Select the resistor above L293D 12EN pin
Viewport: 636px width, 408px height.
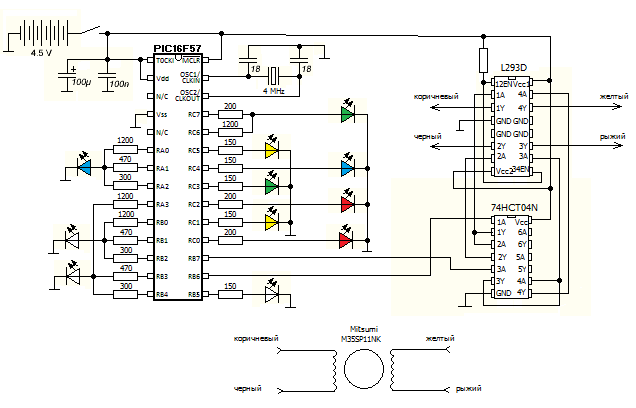click(483, 60)
